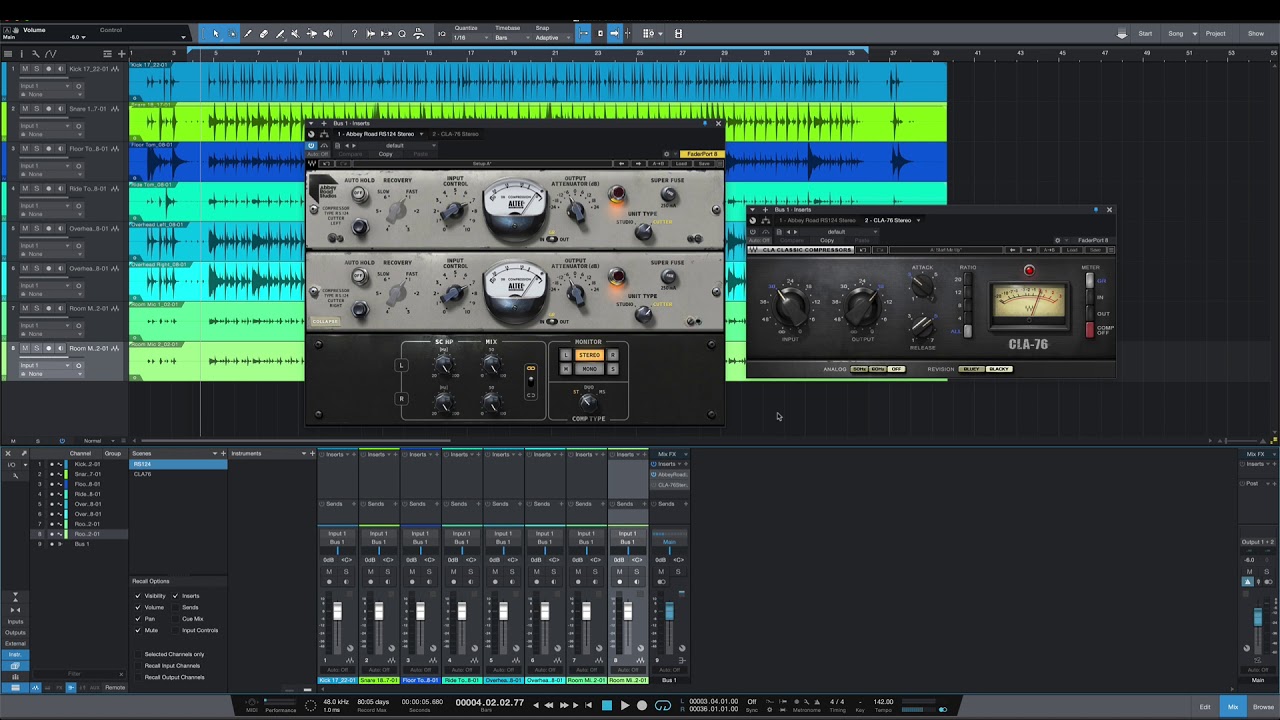Open the Browse panel
The width and height of the screenshot is (1280, 720).
coord(1263,707)
